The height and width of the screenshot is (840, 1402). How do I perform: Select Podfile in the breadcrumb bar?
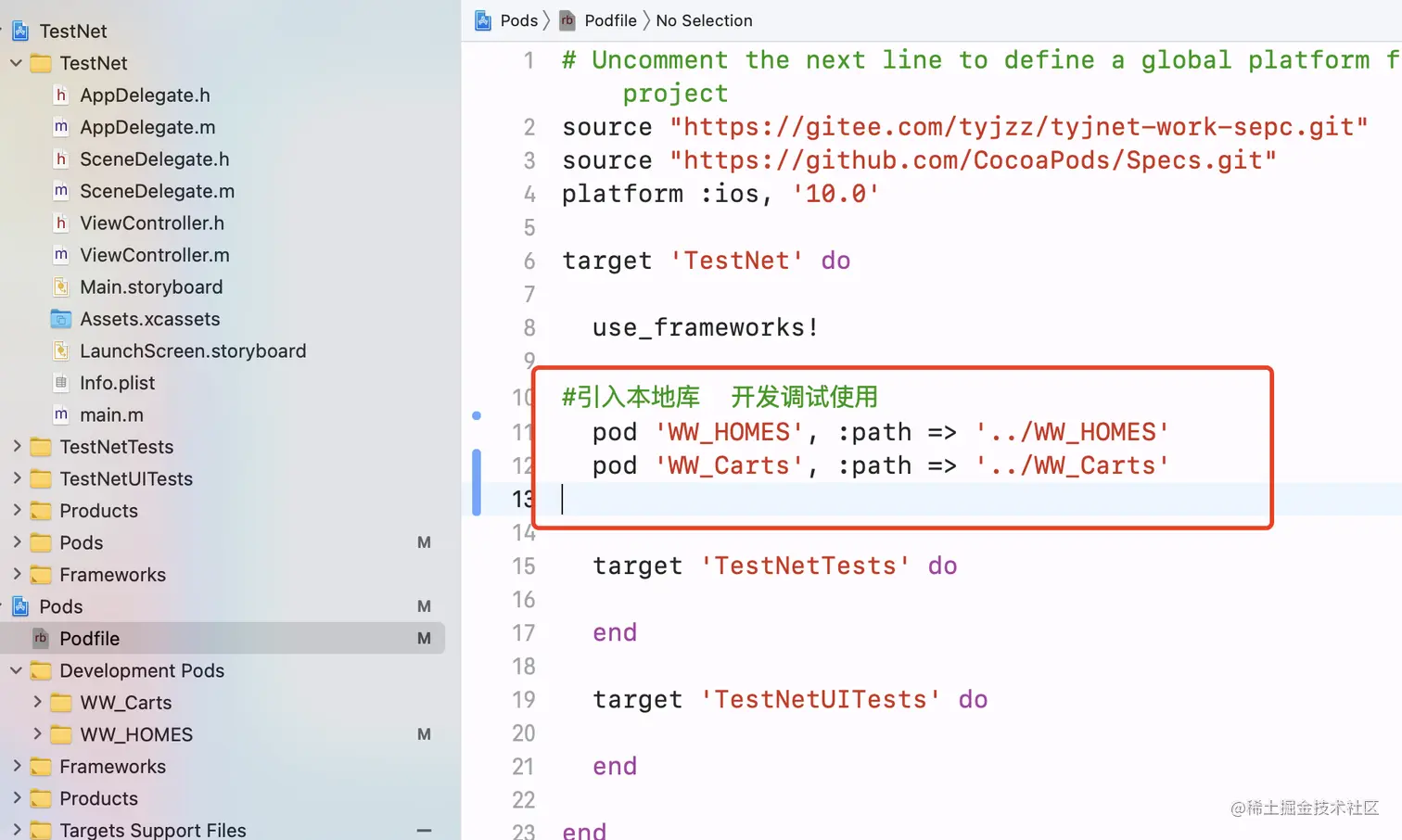610,20
